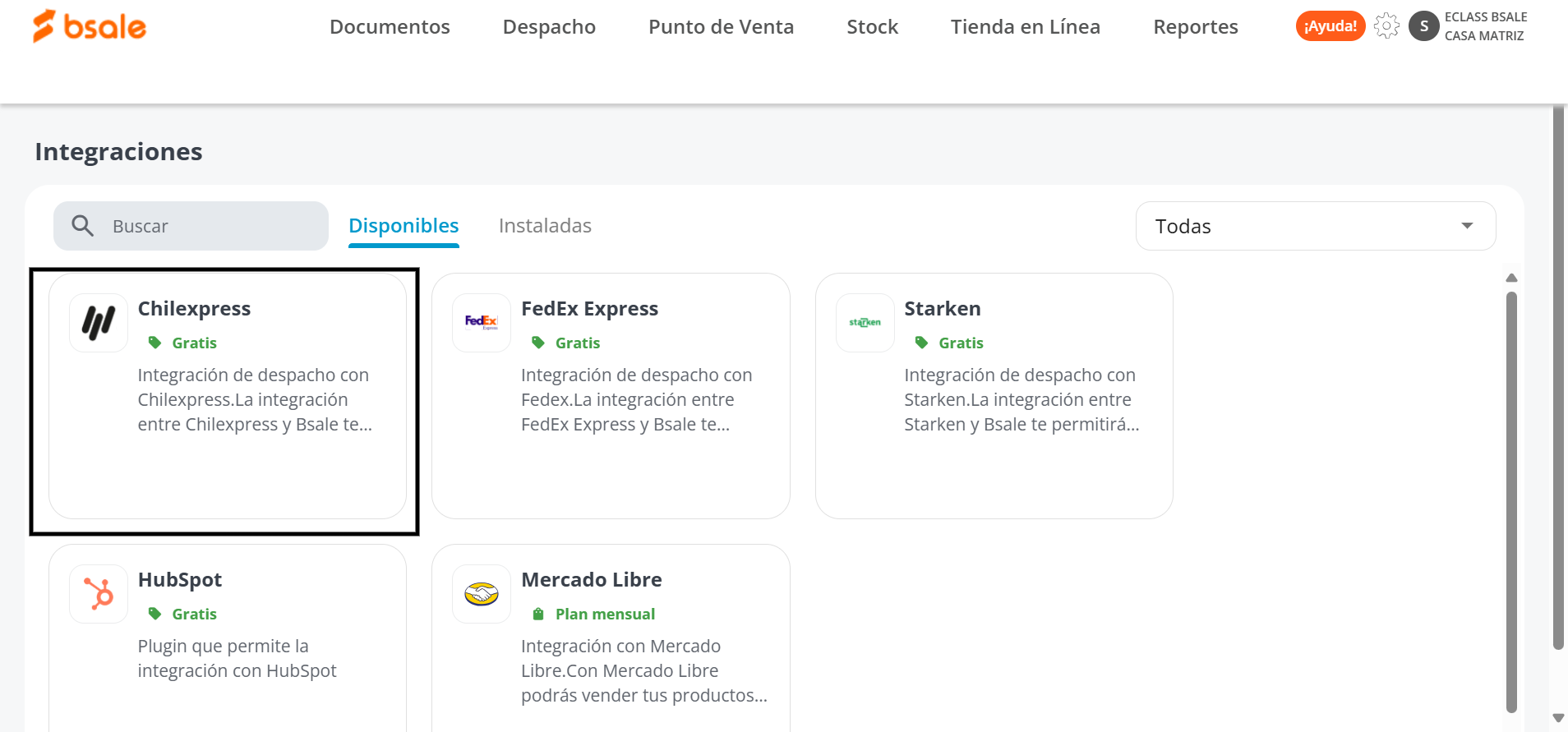Click the Plan mensual label
The image size is (1568, 732).
[605, 614]
